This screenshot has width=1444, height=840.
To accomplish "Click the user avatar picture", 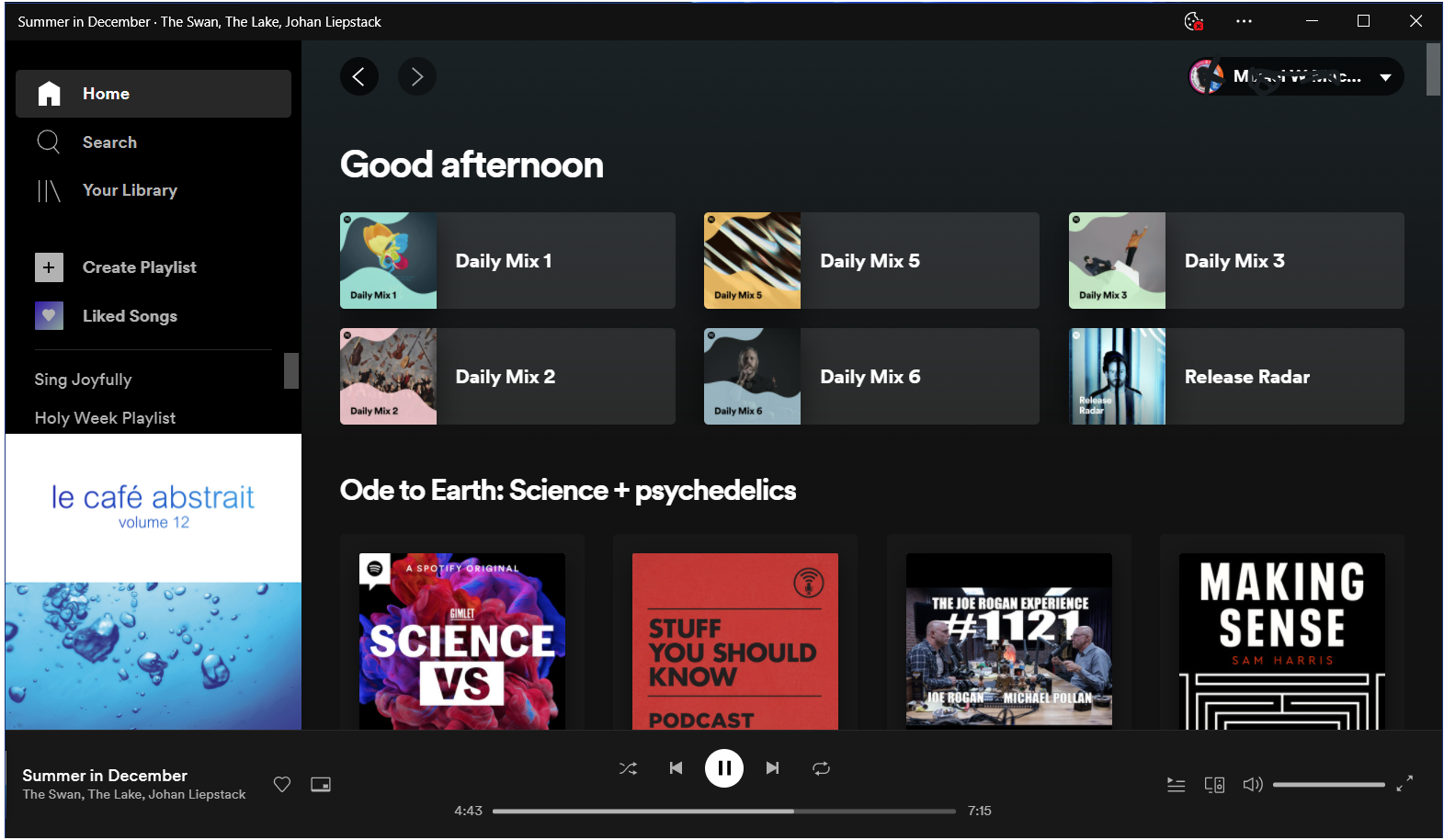I will pyautogui.click(x=1206, y=76).
